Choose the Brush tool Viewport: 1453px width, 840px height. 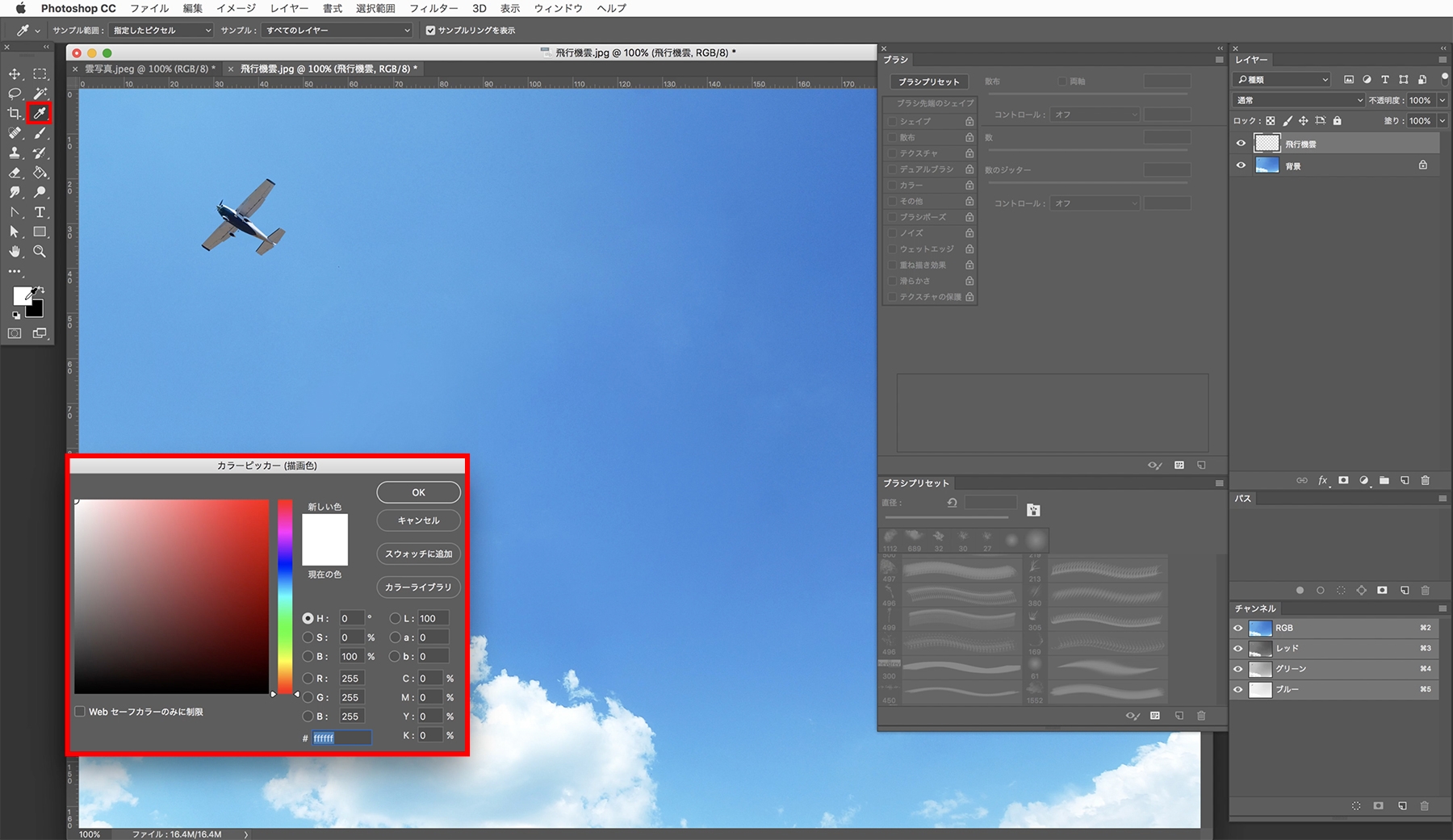(40, 133)
